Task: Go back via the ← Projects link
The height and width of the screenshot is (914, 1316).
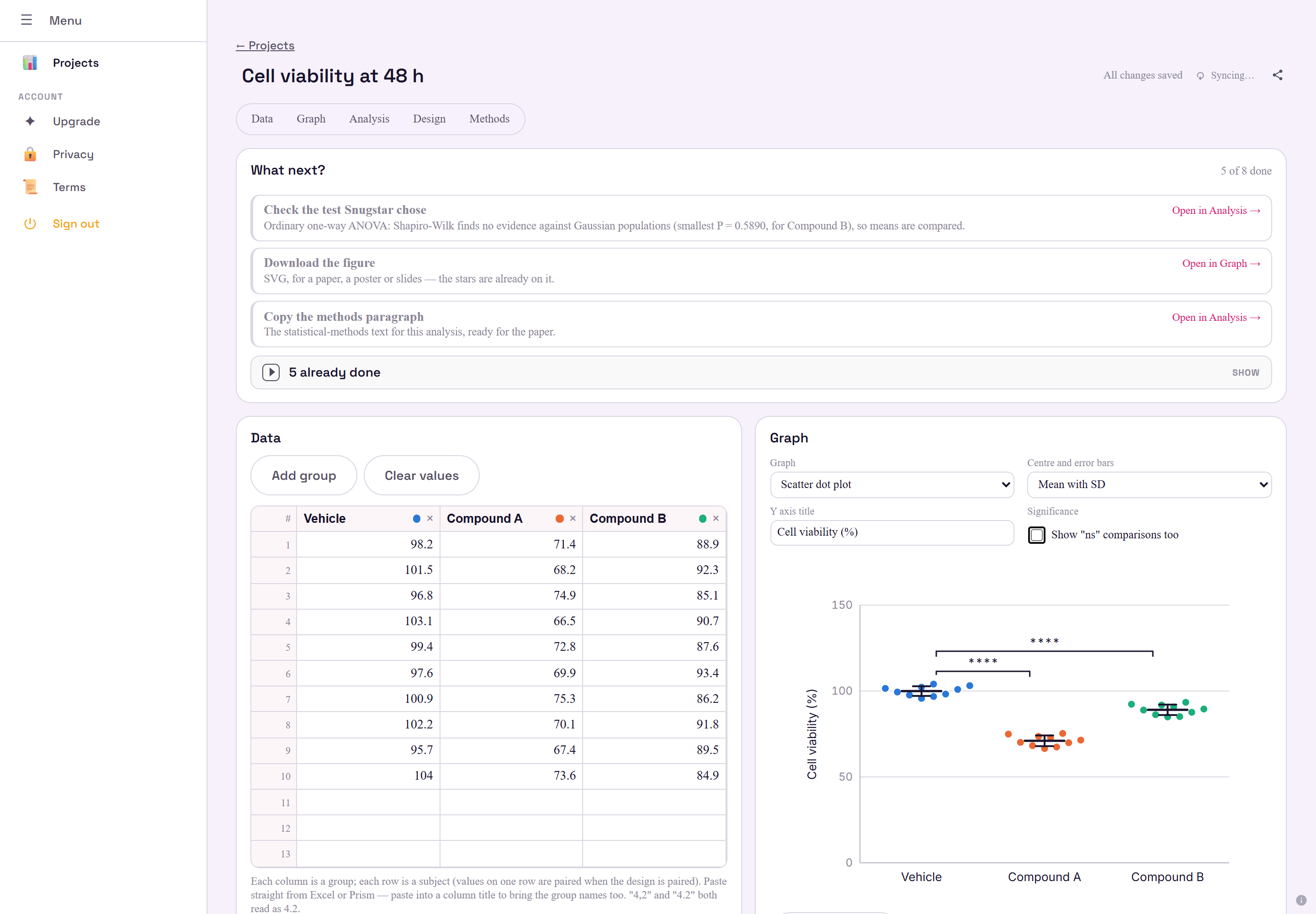Action: pyautogui.click(x=265, y=45)
